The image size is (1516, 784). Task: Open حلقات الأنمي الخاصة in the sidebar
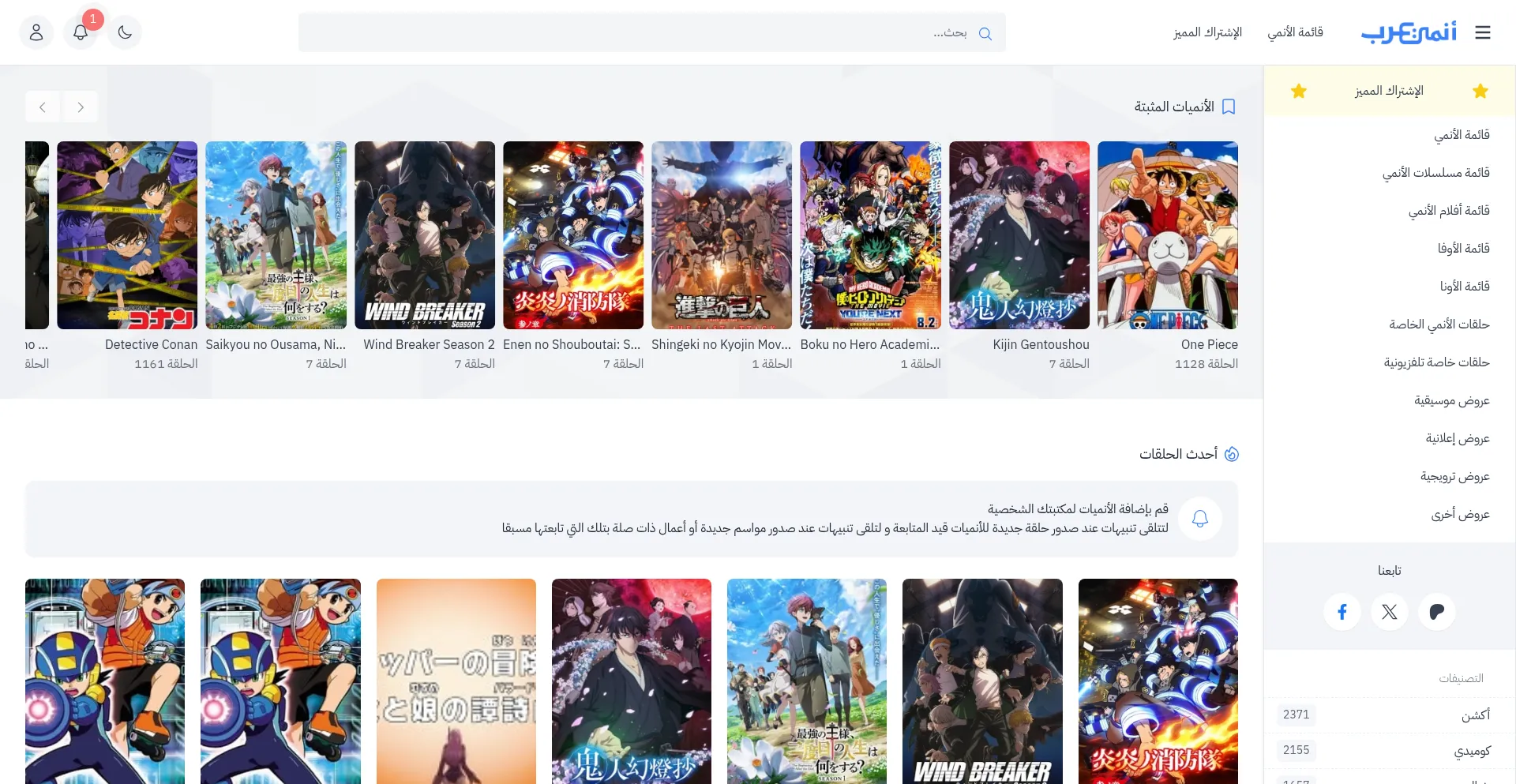tap(1439, 324)
